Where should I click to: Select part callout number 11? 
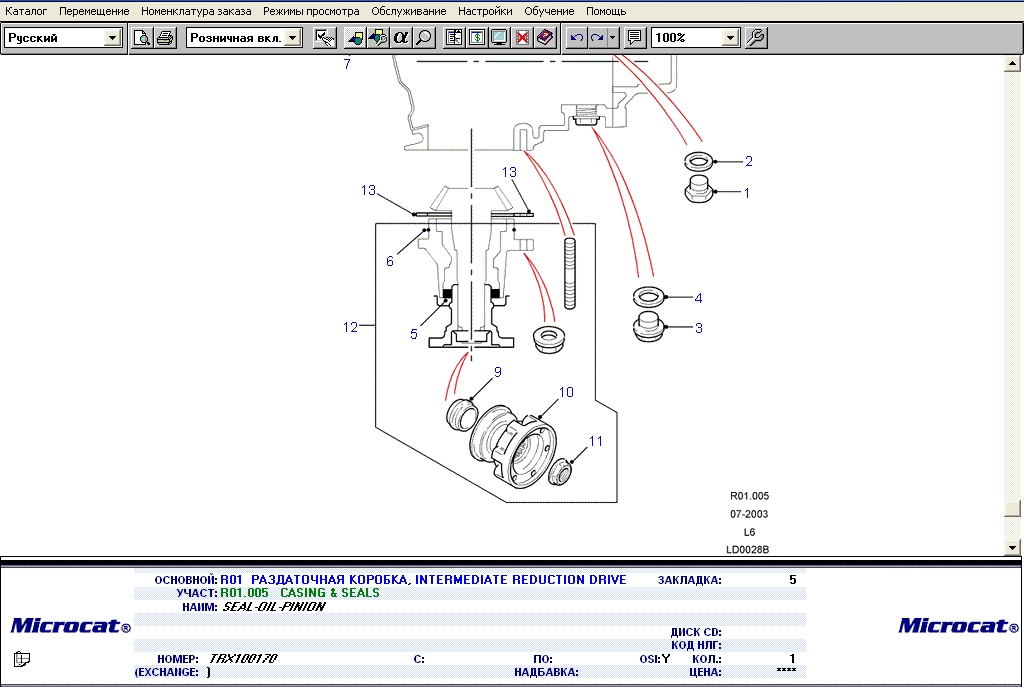tap(596, 441)
